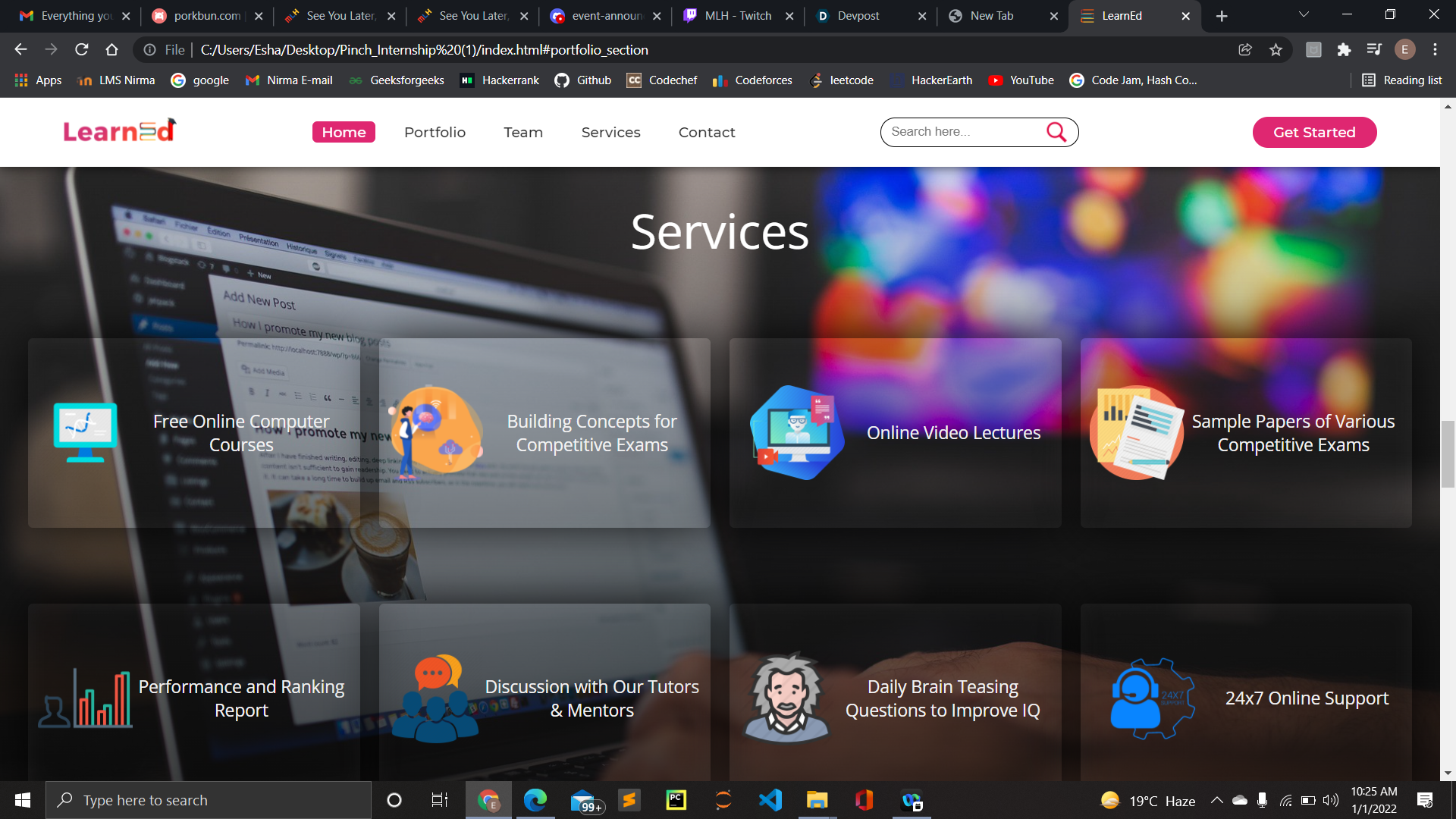
Task: Expand hidden system tray icons chevron
Action: click(1216, 800)
